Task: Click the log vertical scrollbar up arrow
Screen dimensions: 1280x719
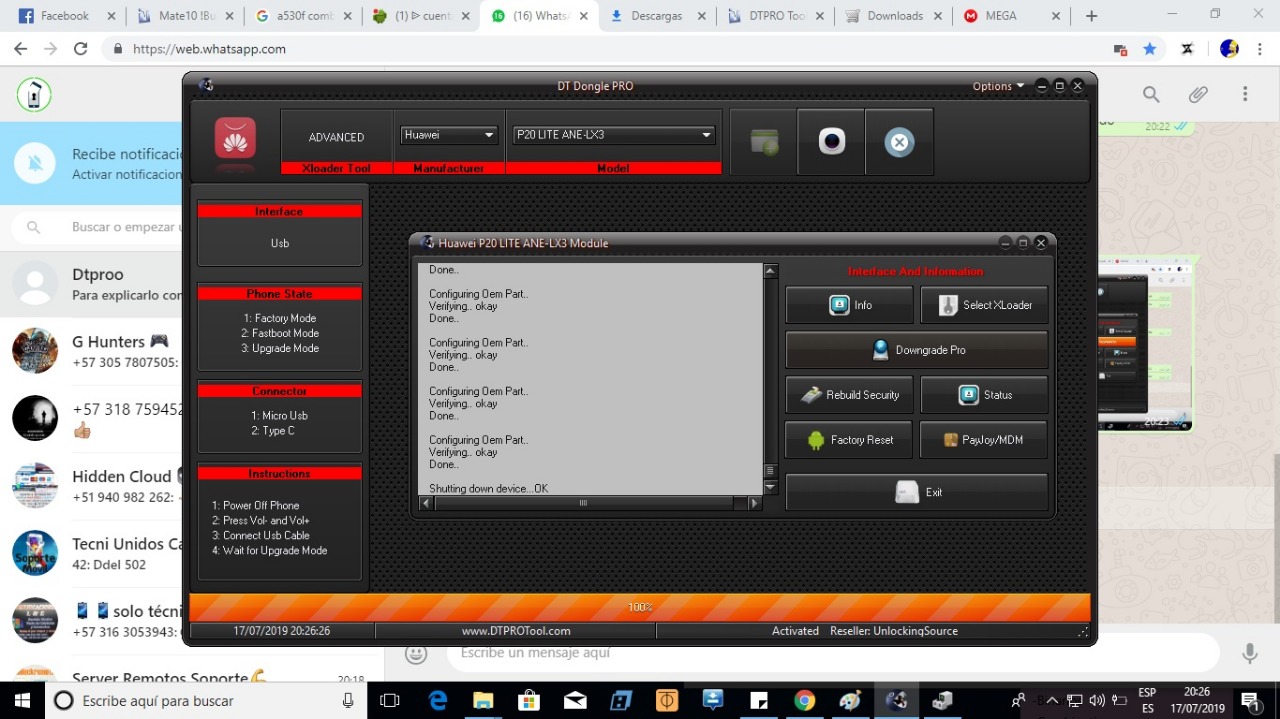Action: (770, 271)
